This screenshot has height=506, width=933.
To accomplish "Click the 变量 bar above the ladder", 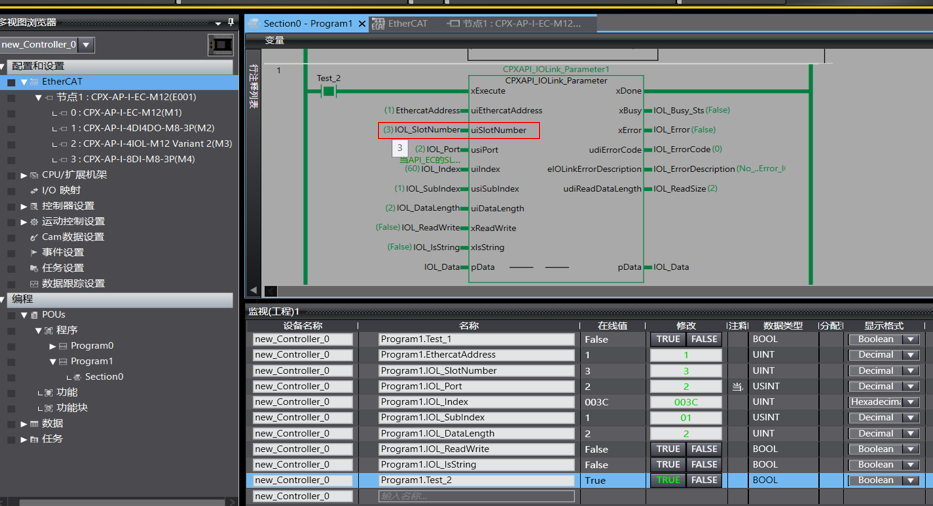I will click(274, 40).
